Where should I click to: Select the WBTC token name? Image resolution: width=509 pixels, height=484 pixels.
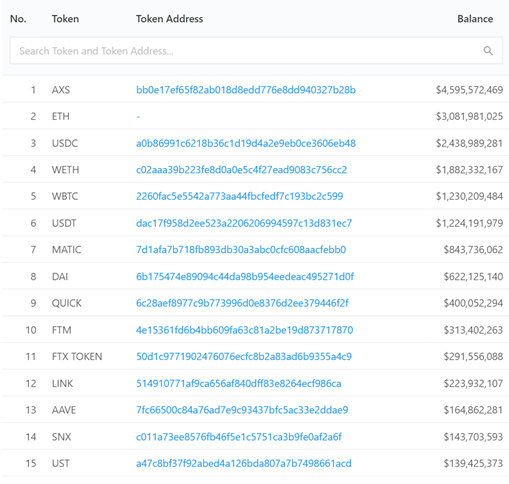tap(65, 196)
